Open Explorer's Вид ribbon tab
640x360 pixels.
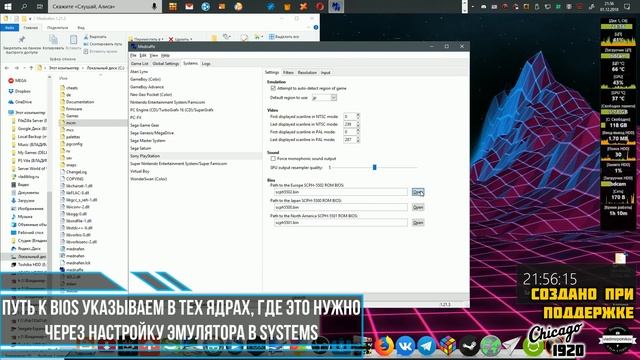81,27
